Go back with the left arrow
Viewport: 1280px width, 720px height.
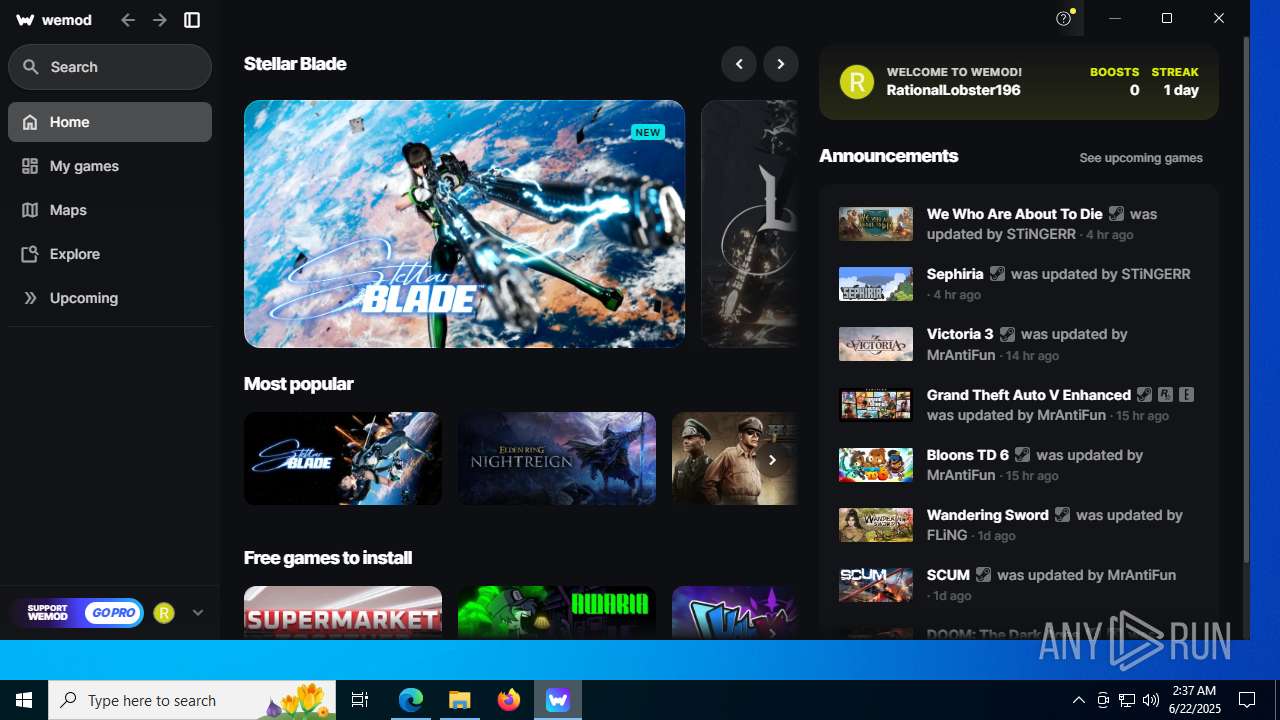[128, 20]
